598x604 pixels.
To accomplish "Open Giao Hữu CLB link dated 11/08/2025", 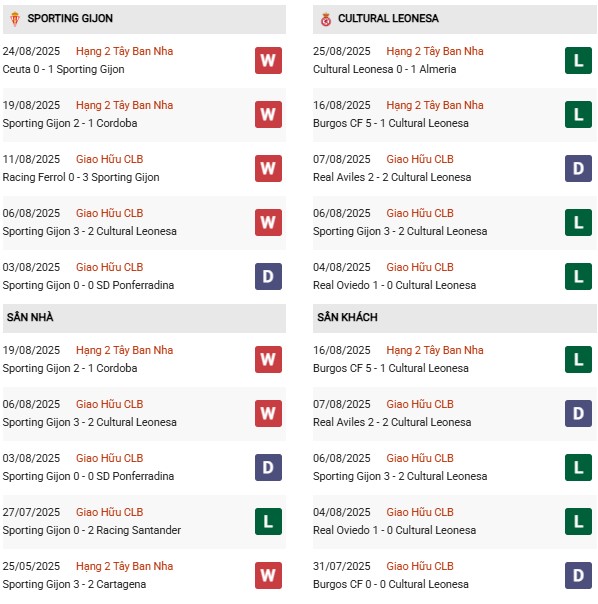I will pyautogui.click(x=109, y=159).
